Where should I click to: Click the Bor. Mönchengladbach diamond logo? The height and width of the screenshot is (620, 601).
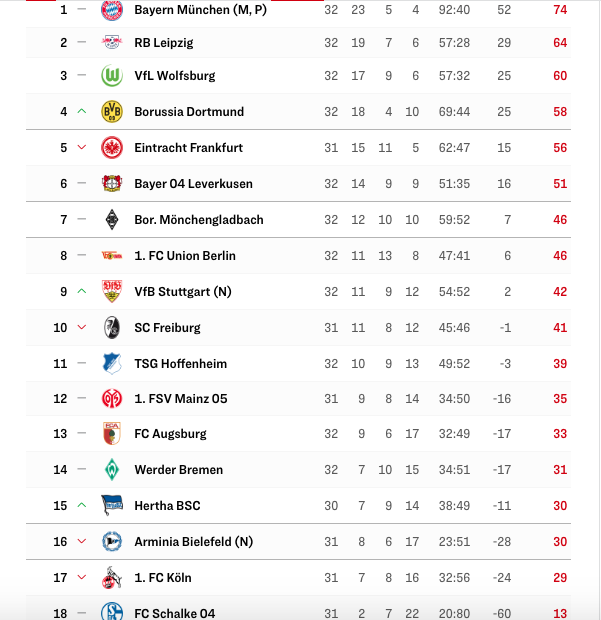[112, 219]
